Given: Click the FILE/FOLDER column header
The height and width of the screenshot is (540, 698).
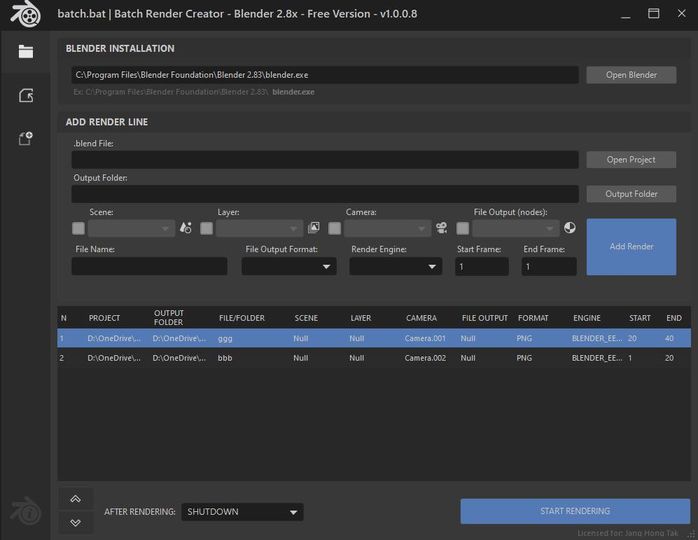Looking at the screenshot, I should coord(242,318).
